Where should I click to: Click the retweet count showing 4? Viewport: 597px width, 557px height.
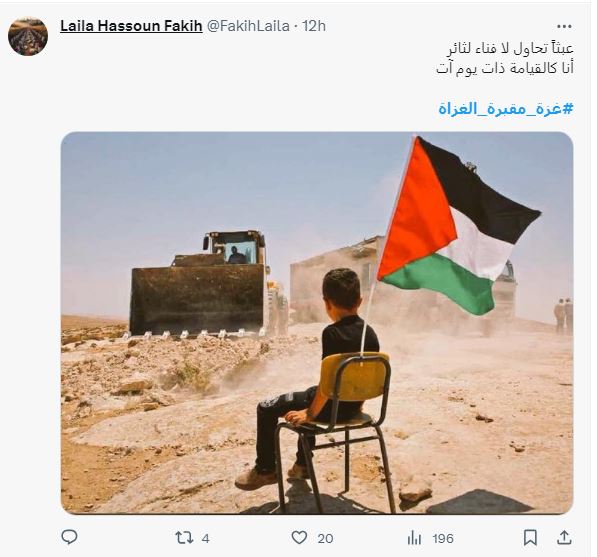pos(206,538)
